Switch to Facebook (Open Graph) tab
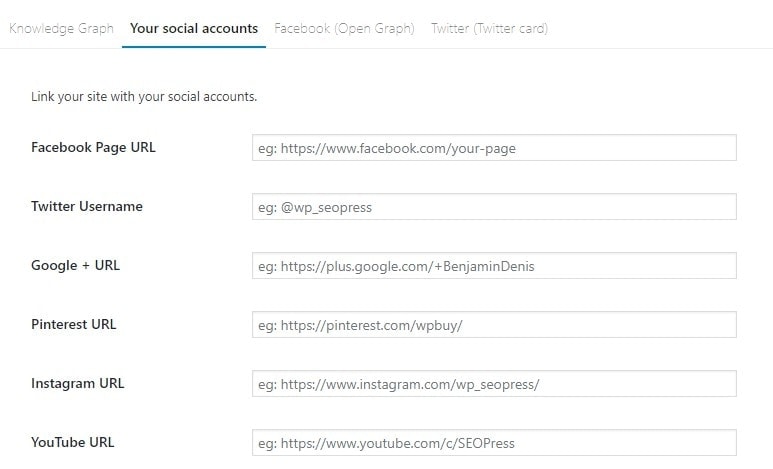773x469 pixels. pos(344,28)
